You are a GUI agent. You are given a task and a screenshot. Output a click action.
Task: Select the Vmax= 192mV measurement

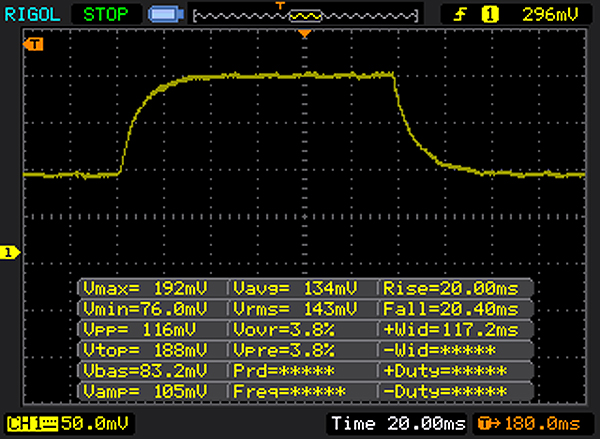coord(145,288)
